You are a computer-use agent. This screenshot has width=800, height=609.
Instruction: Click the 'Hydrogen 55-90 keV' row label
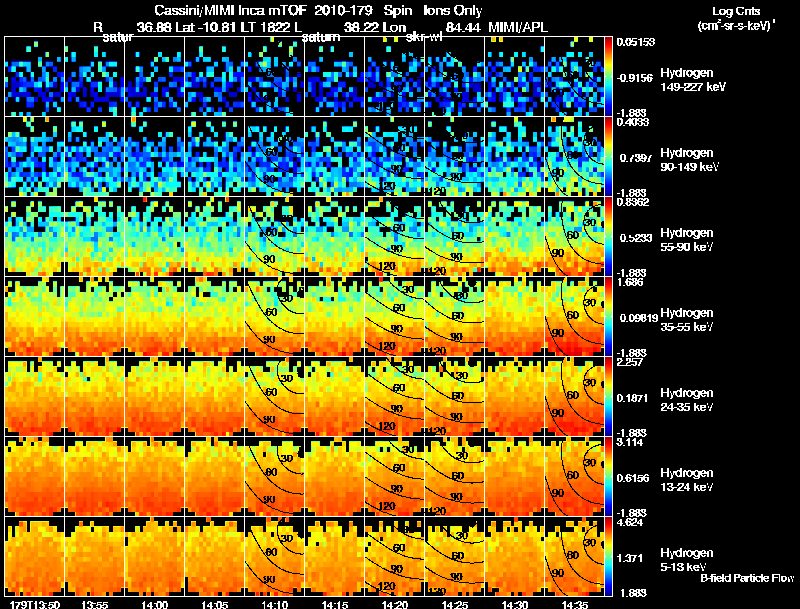point(687,240)
